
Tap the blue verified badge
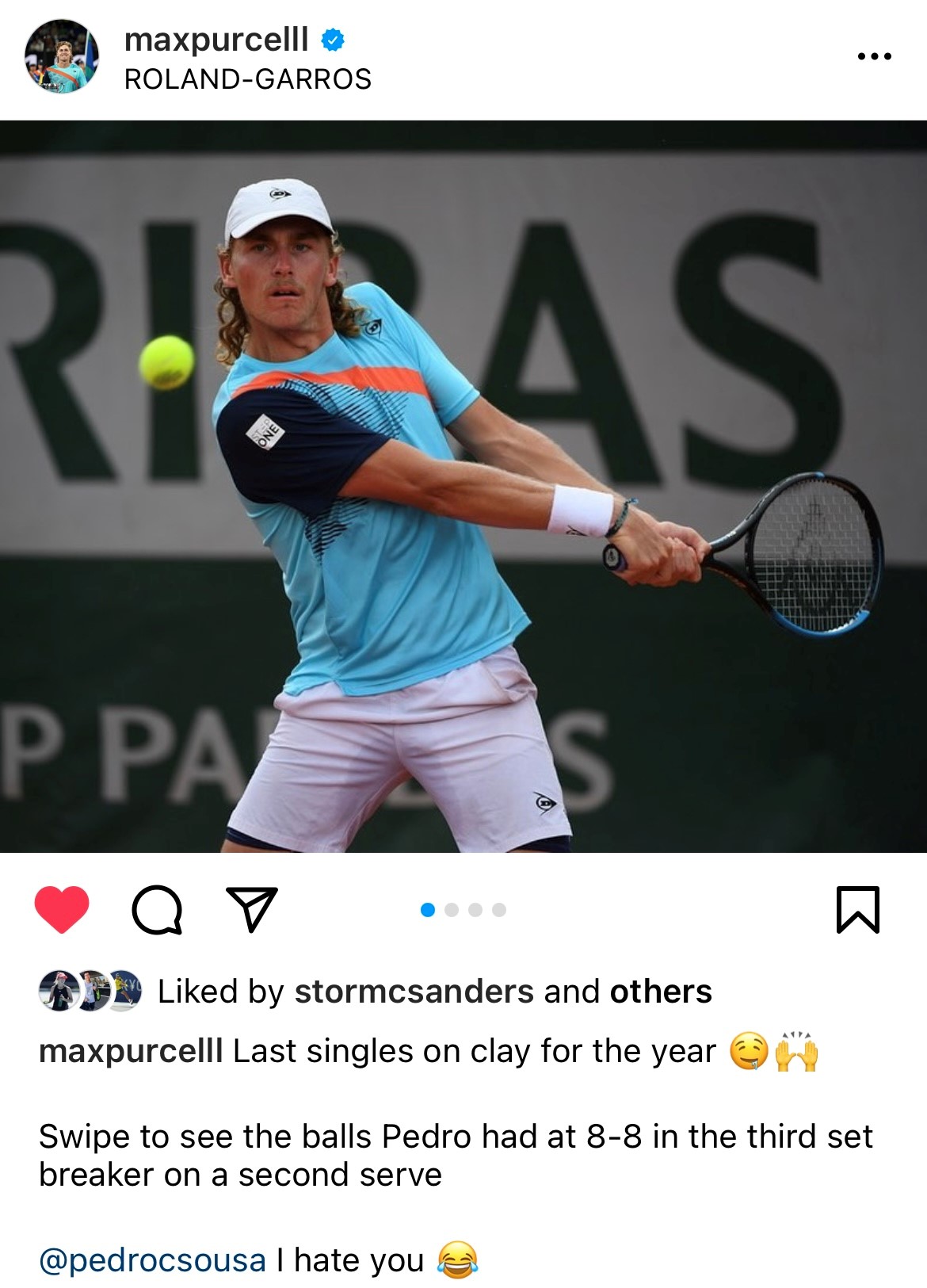[333, 39]
